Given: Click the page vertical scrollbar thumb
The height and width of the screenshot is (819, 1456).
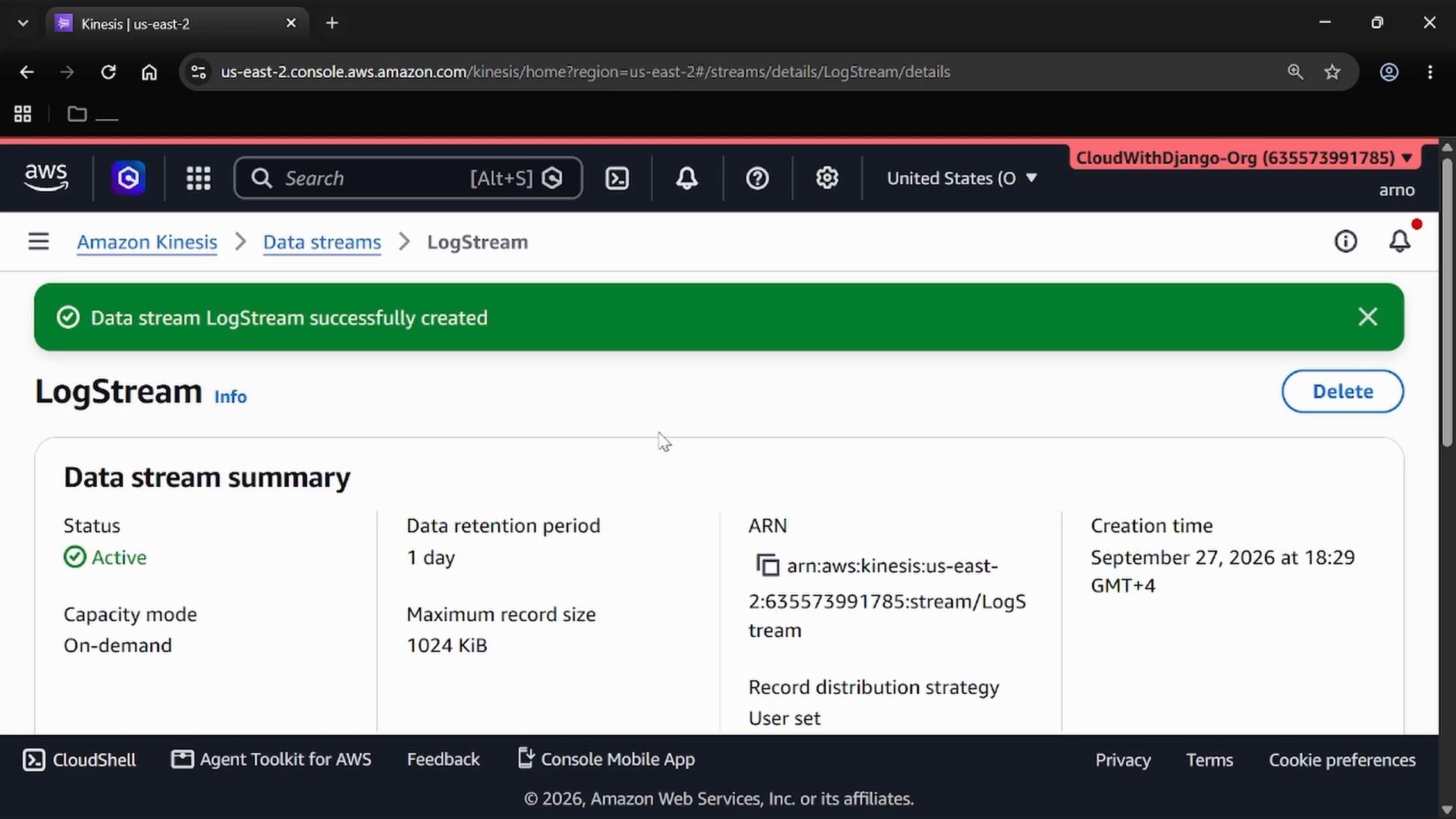Looking at the screenshot, I should tap(1447, 302).
